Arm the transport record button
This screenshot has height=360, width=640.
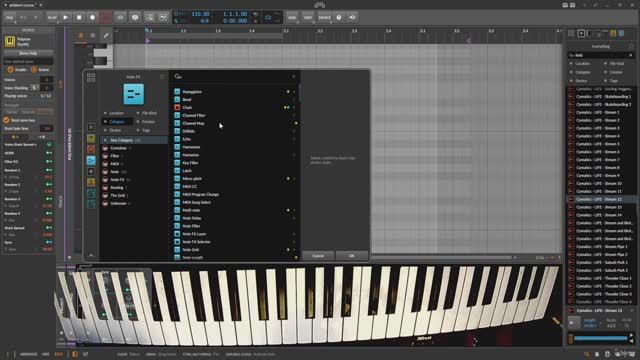pyautogui.click(x=92, y=18)
